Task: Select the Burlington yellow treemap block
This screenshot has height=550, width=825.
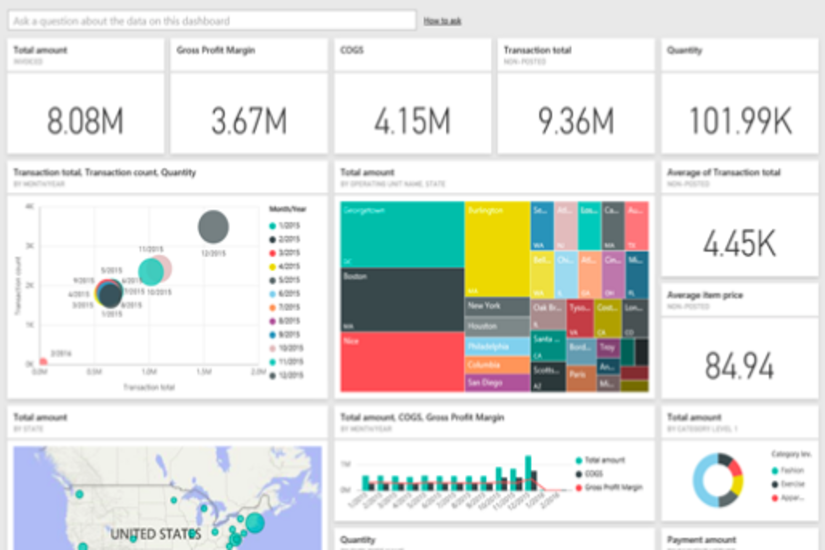Action: [x=497, y=249]
